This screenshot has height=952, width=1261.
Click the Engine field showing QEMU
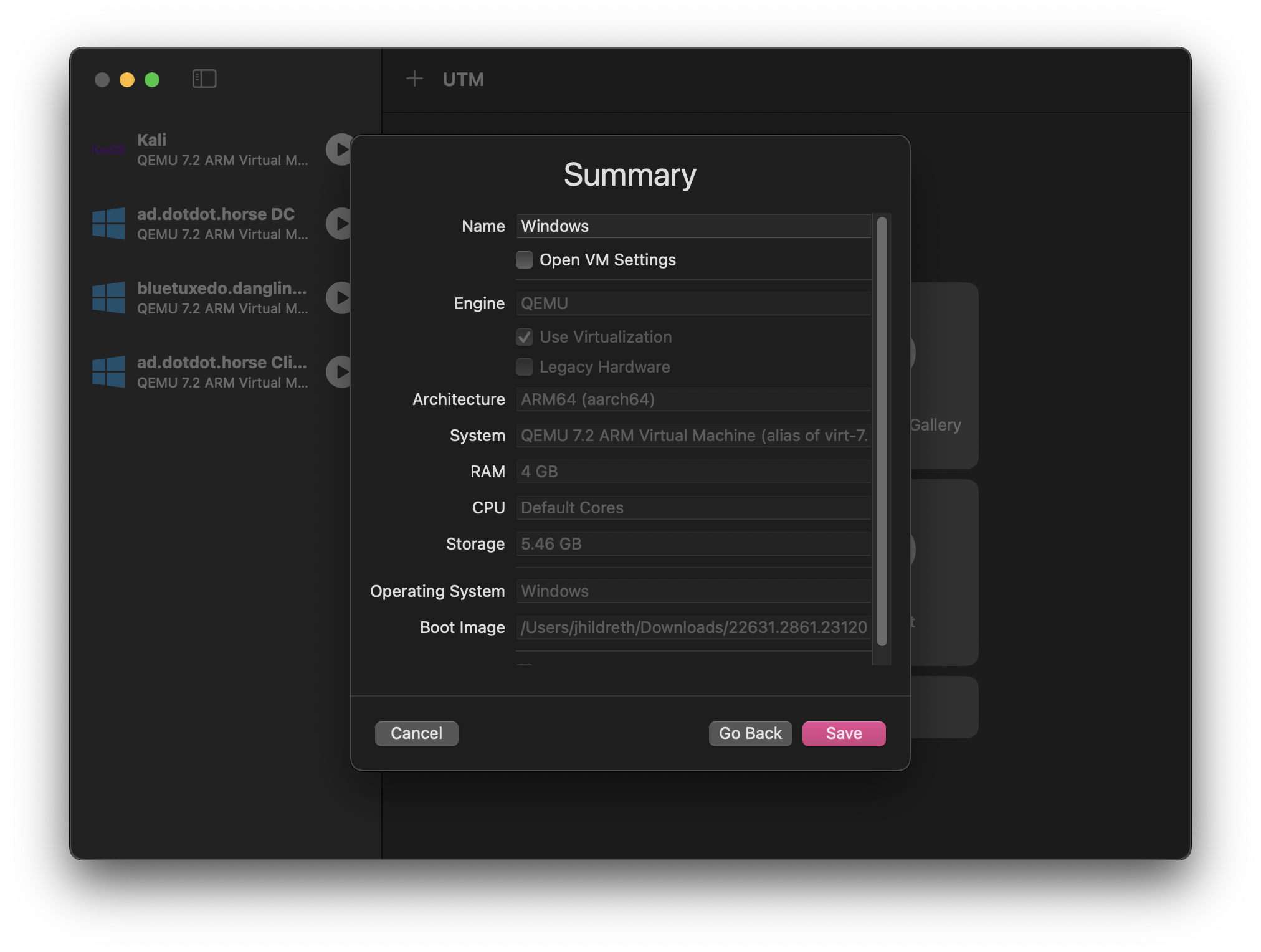(x=693, y=303)
